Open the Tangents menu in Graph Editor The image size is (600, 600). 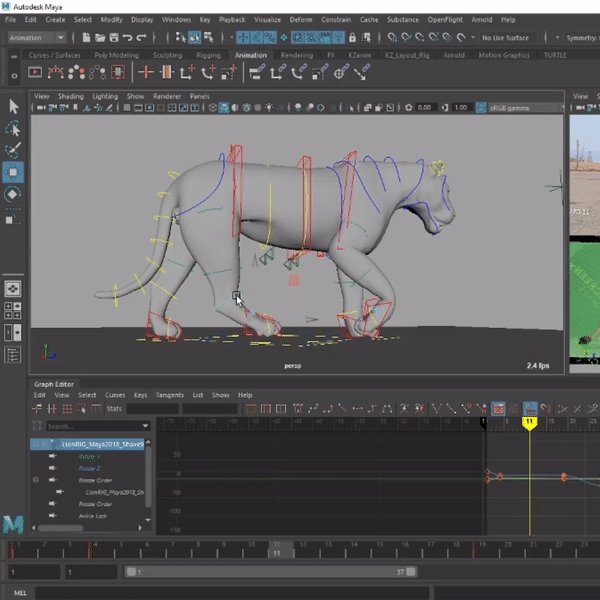pyautogui.click(x=170, y=395)
